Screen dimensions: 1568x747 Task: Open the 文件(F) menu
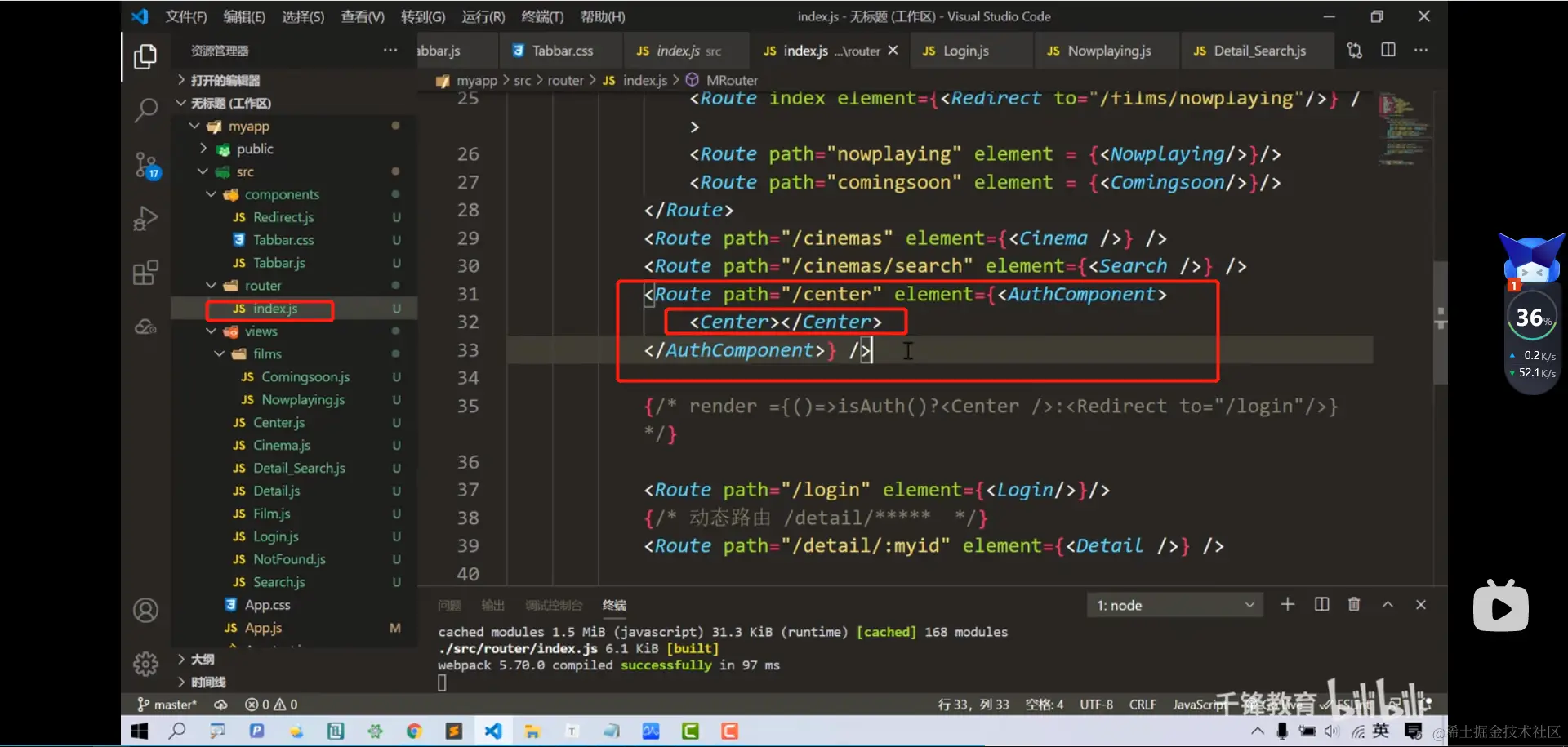[x=186, y=16]
